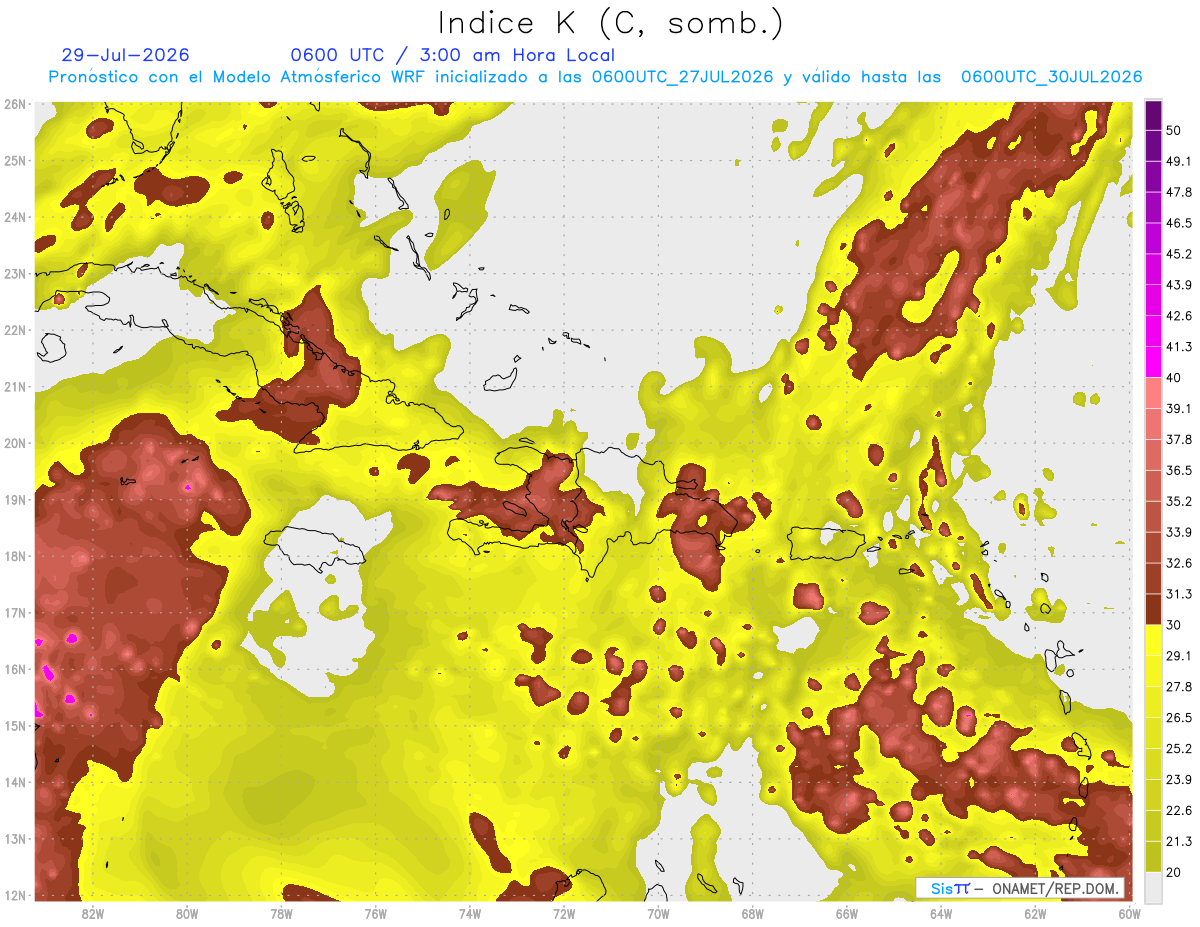Click the longitude axis label "80W"
Image resolution: width=1200 pixels, height=927 pixels.
click(x=187, y=914)
